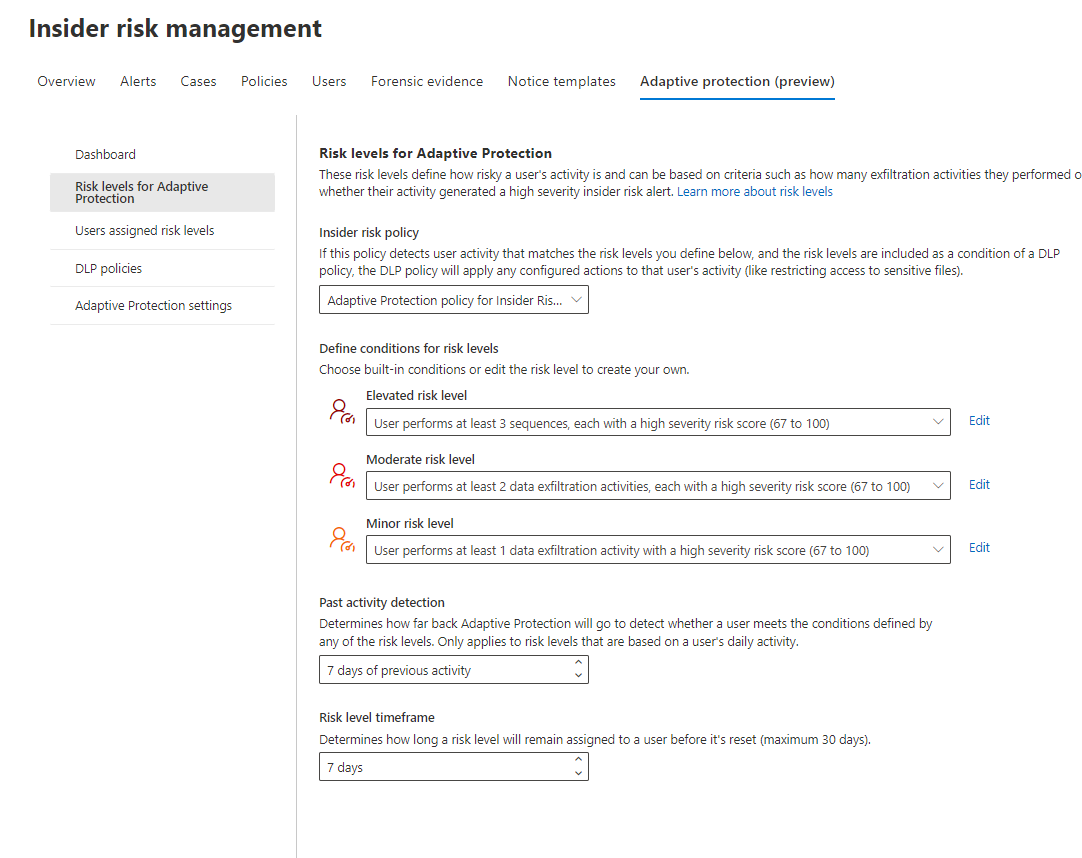Expand the Minor risk level condition dropdown

click(x=658, y=550)
